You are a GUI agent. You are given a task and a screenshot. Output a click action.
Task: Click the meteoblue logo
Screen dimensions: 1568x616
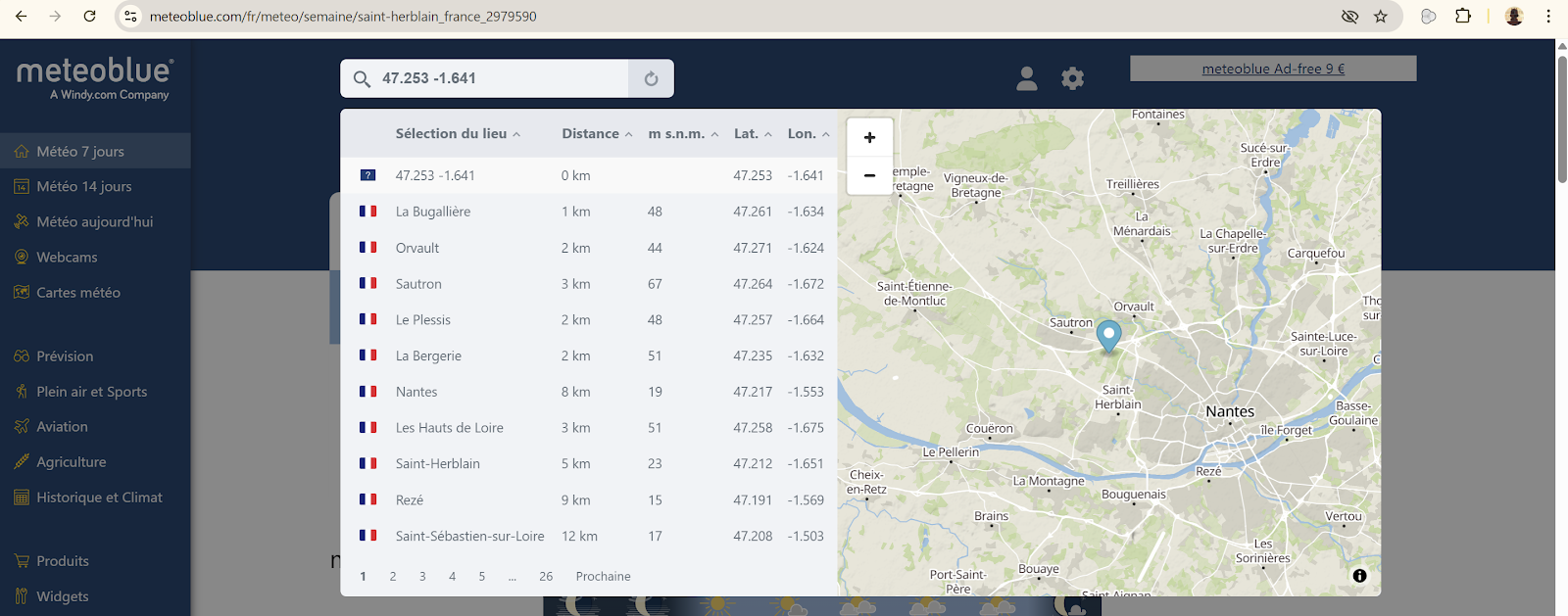[x=95, y=78]
